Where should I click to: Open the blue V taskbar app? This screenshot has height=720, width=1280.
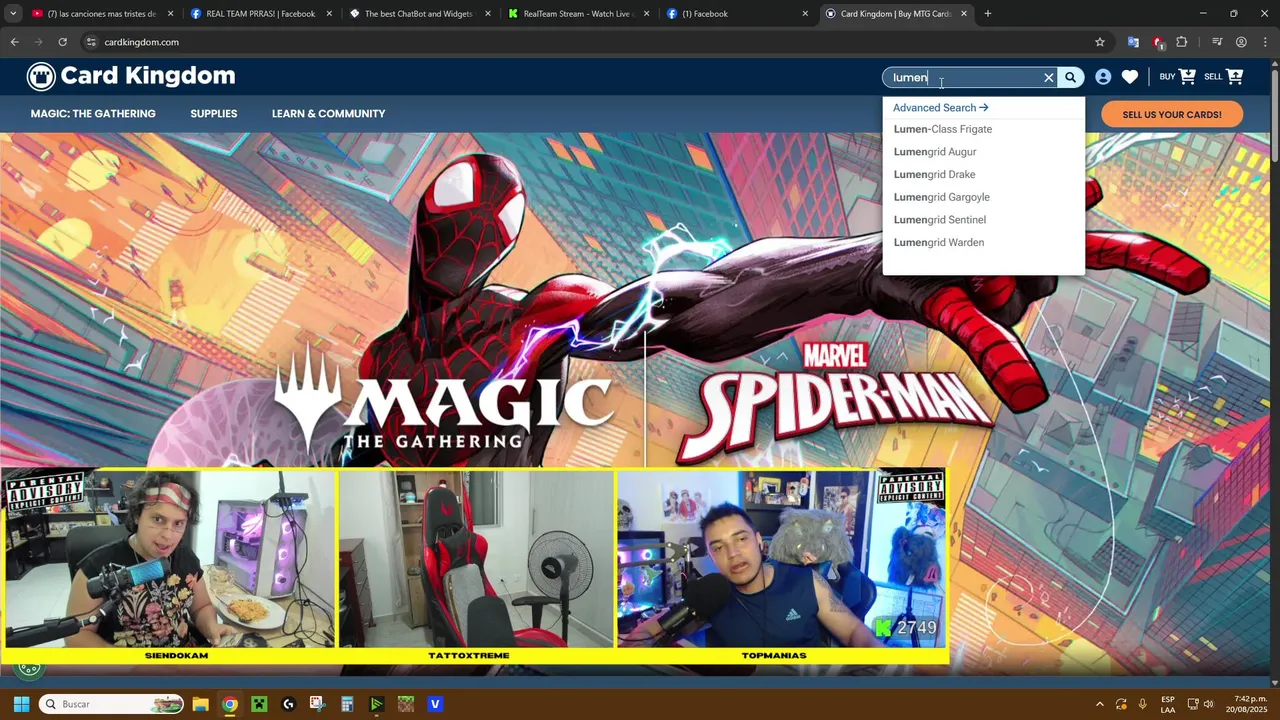[x=435, y=704]
